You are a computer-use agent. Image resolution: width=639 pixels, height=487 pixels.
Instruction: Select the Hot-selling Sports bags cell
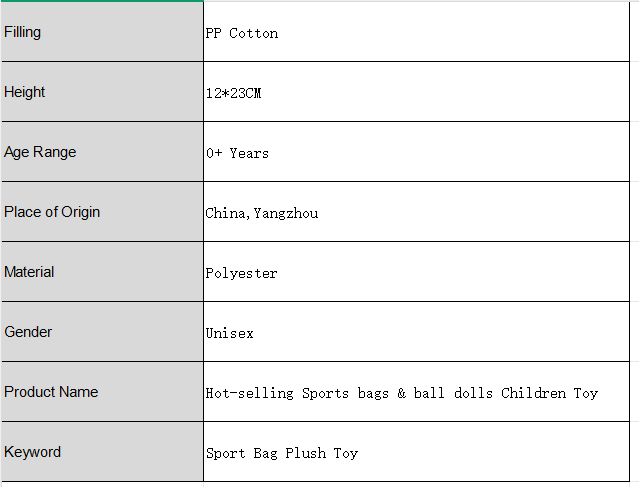tap(416, 391)
